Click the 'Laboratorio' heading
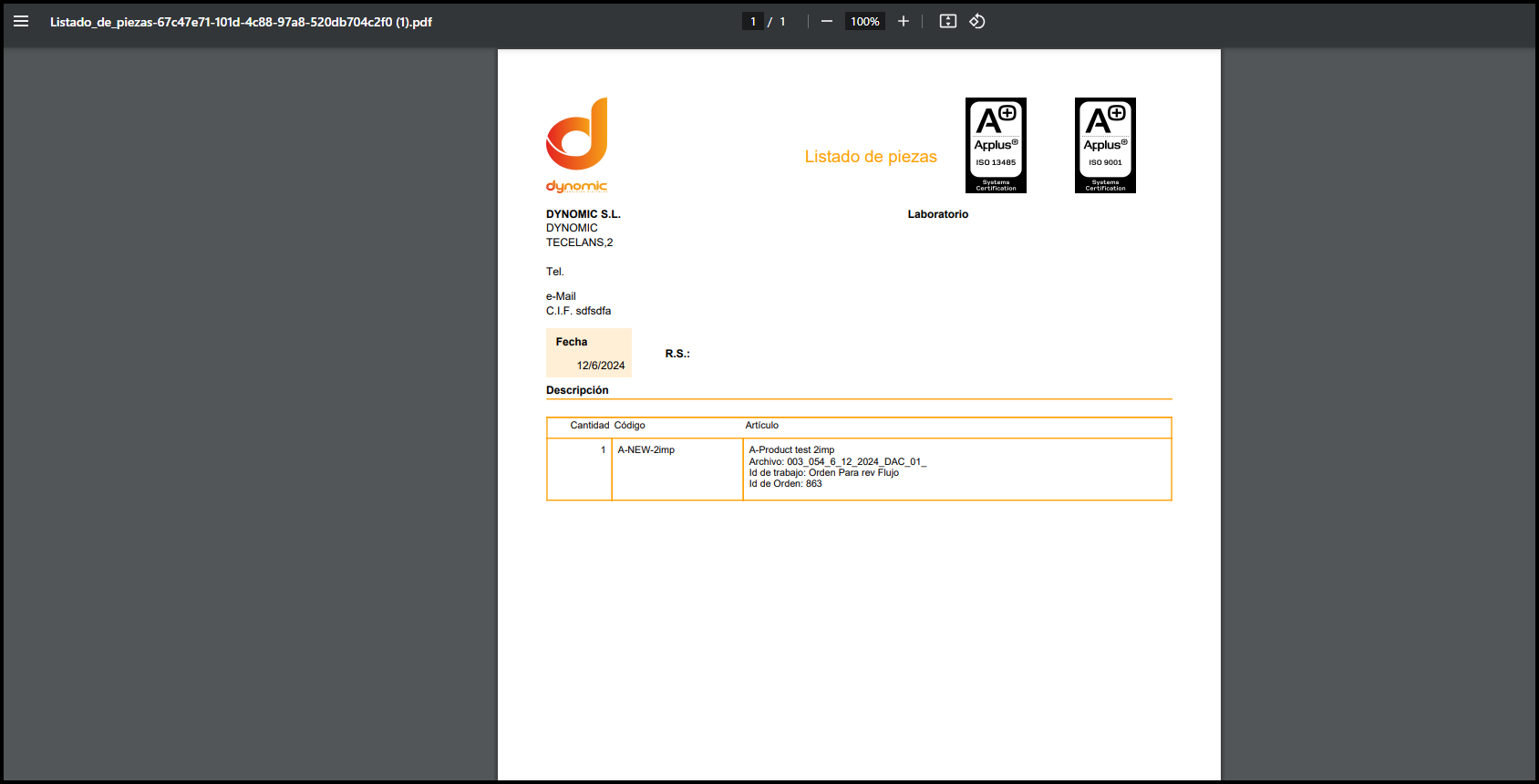The height and width of the screenshot is (784, 1539). pos(938,214)
